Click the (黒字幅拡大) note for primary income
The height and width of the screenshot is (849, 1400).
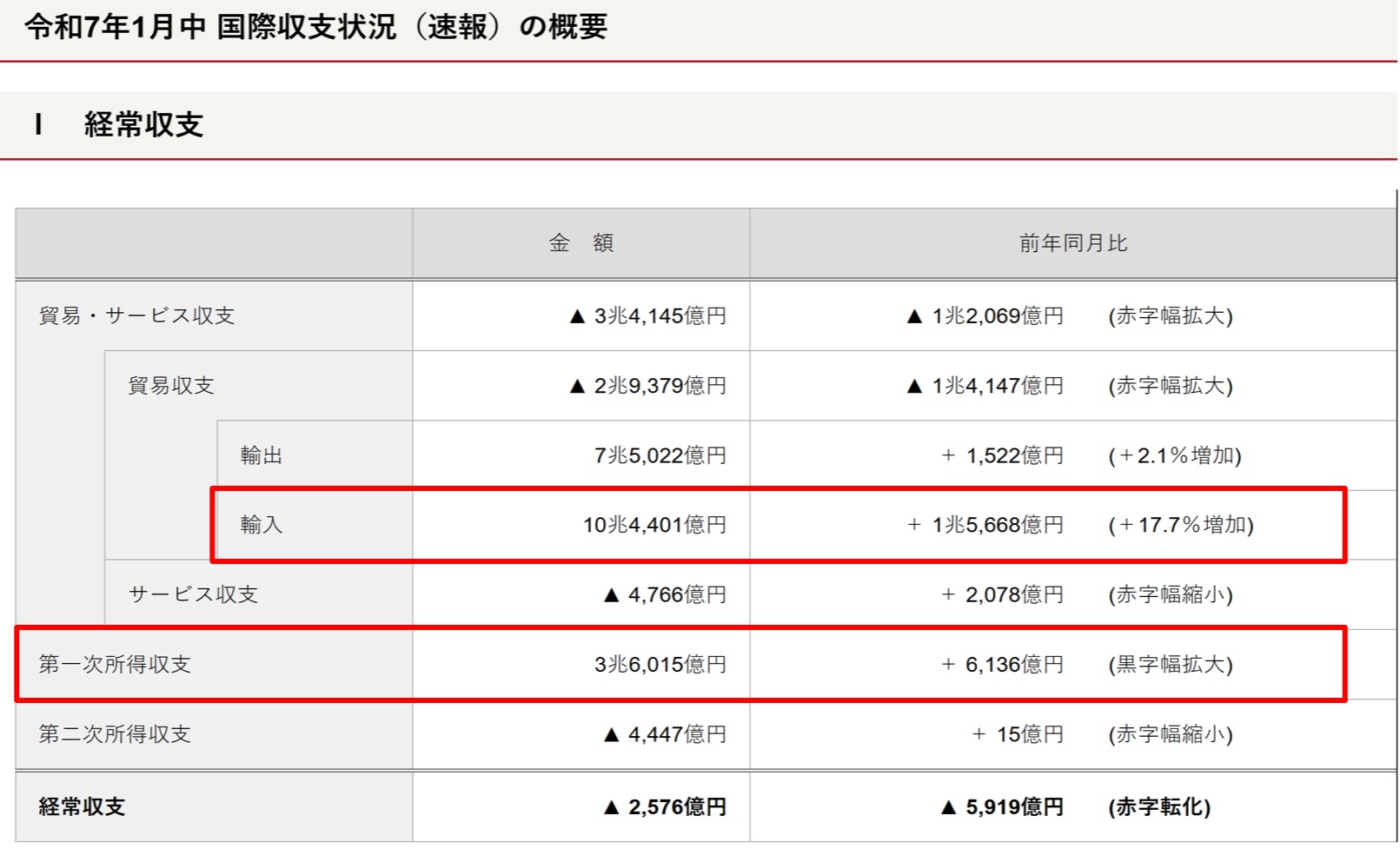click(x=1170, y=665)
